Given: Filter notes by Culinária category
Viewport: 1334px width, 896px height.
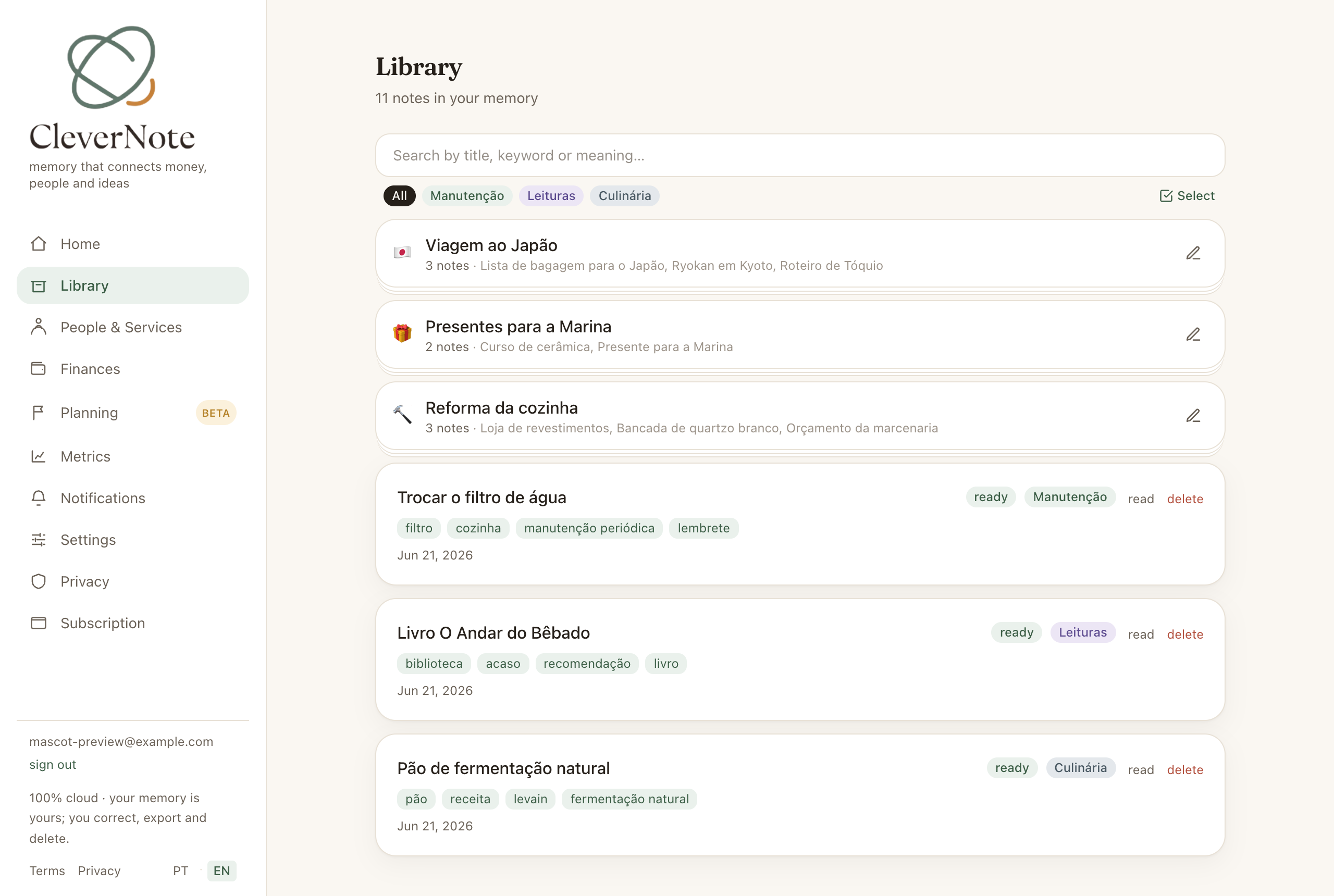Looking at the screenshot, I should (624, 196).
